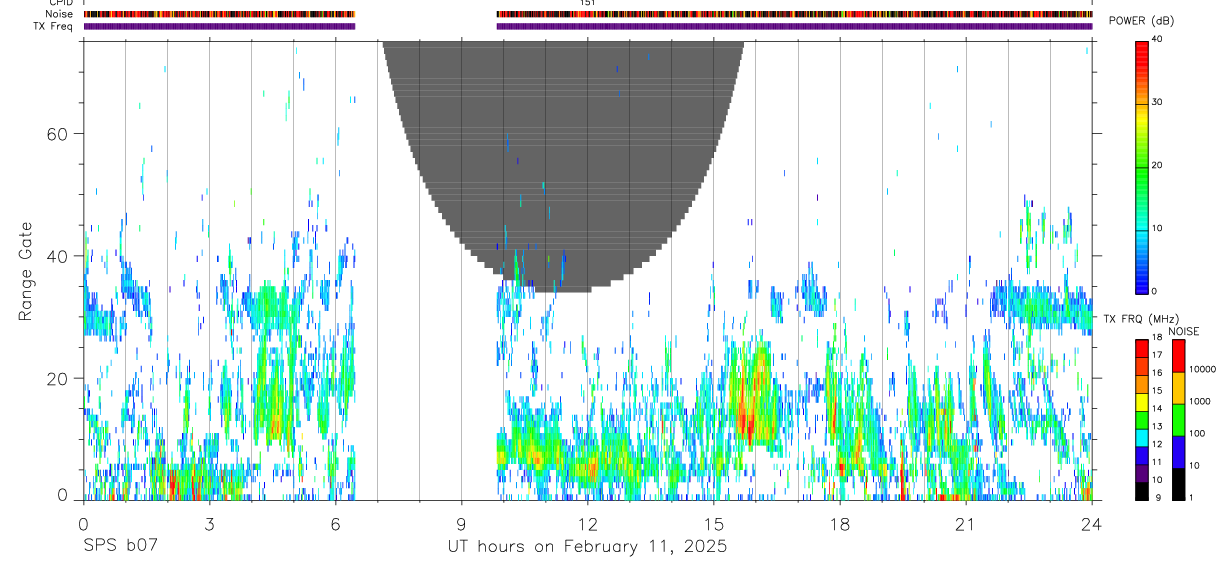Screen dimensions: 1228x567
Task: Click the POWER rainbow color bar
Action: coord(1141,166)
